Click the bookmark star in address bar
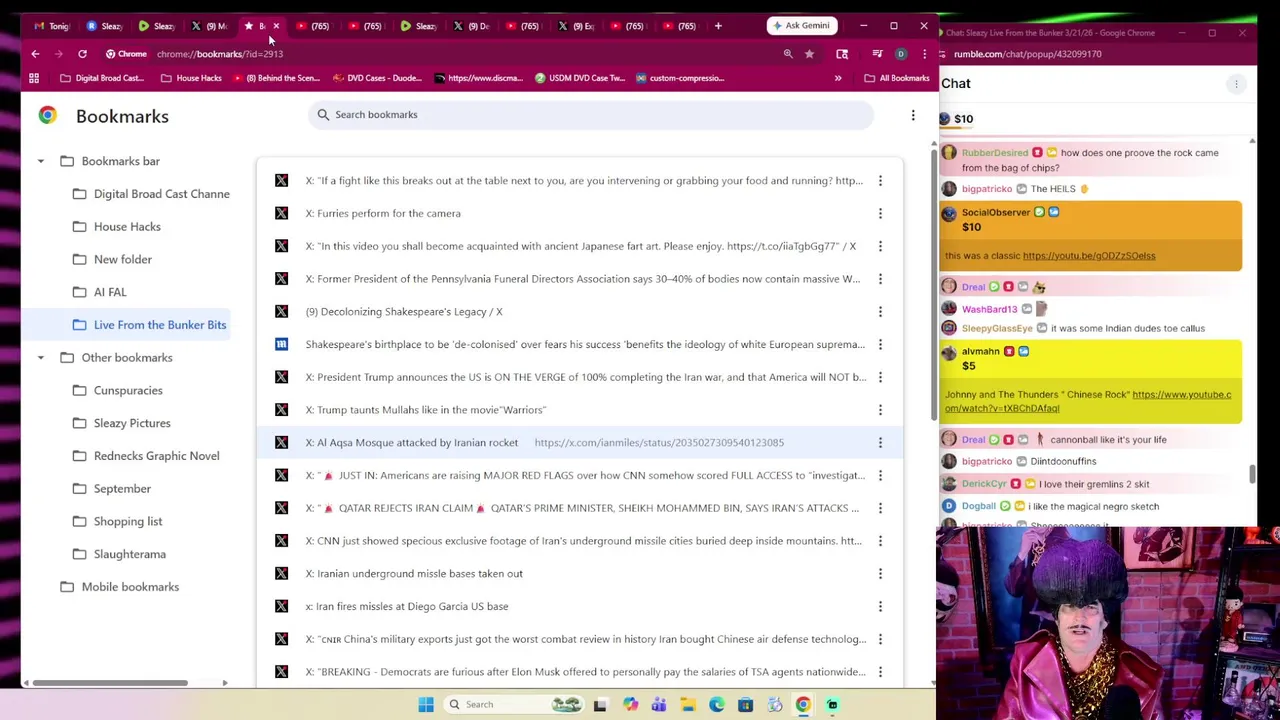 [x=809, y=54]
